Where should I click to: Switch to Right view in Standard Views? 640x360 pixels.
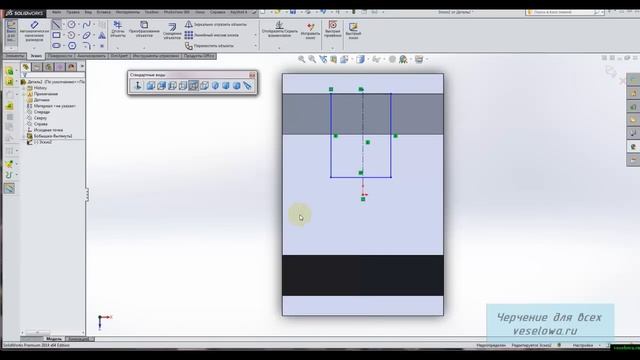[x=182, y=86]
